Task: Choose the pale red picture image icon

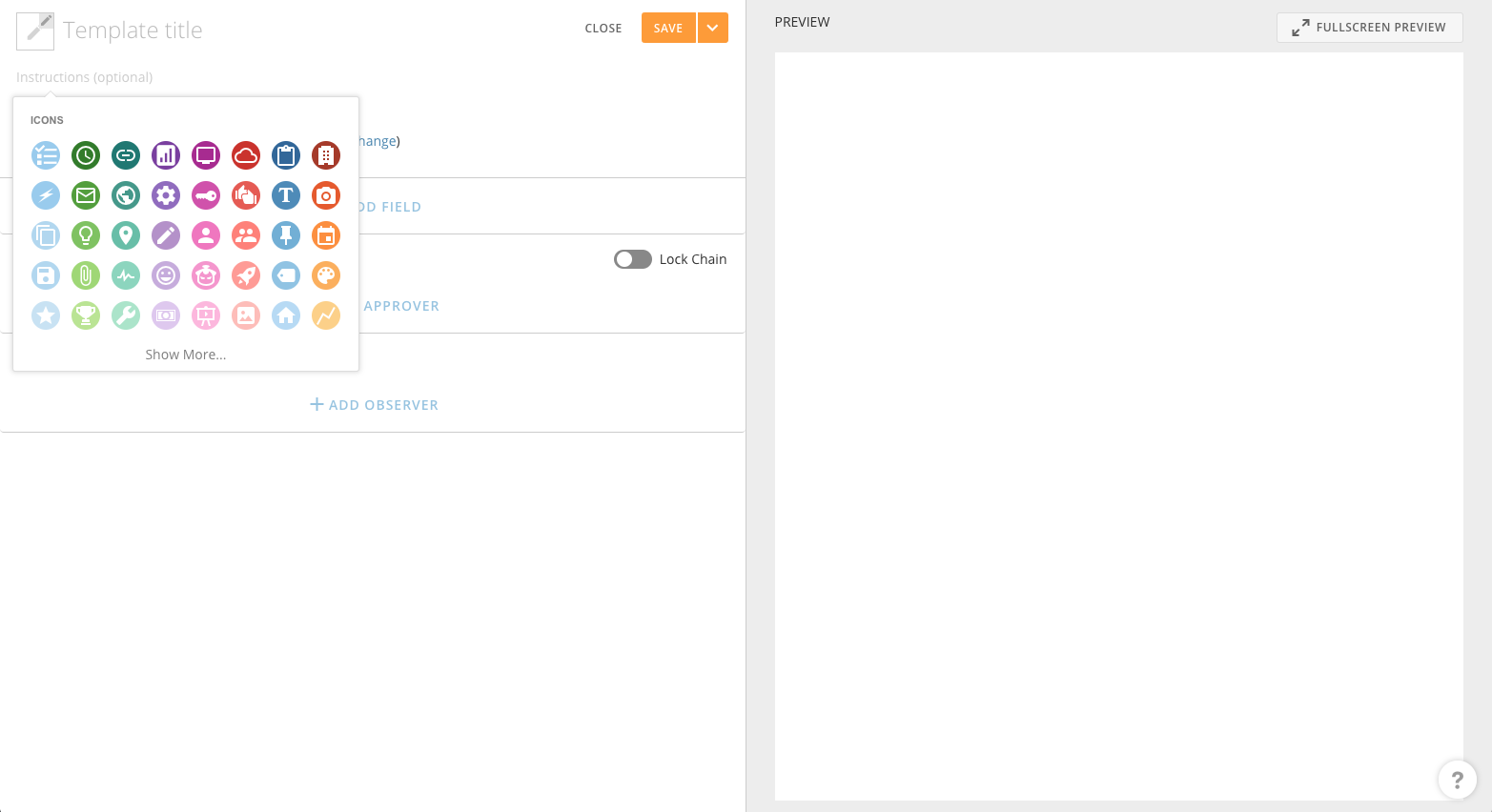Action: (246, 315)
